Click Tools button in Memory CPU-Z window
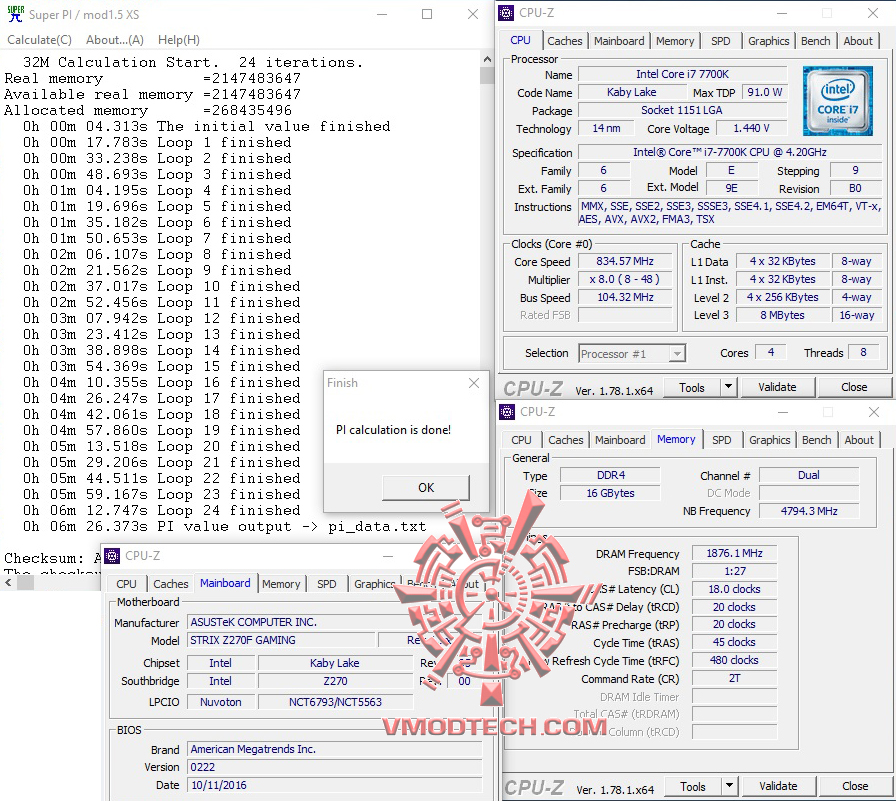896x801 pixels. pos(693,787)
